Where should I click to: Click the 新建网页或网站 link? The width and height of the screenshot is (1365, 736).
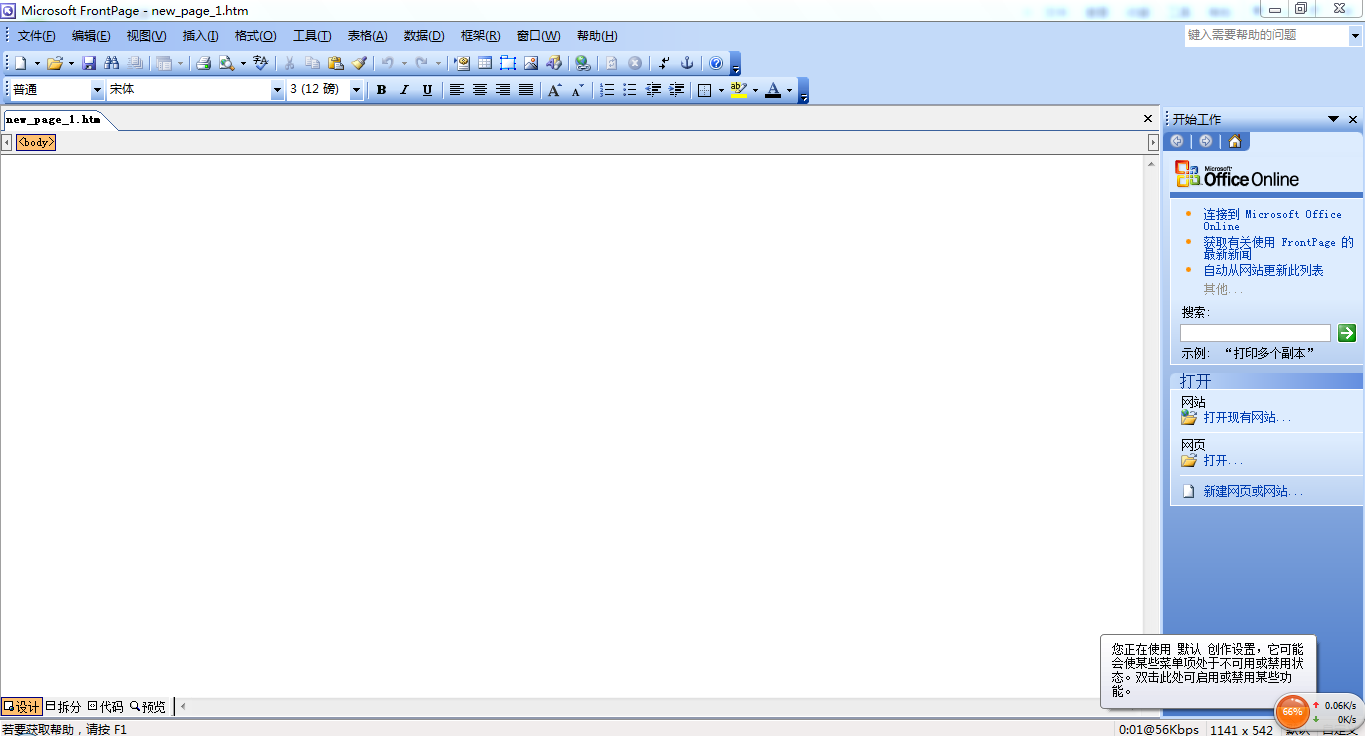coord(1253,490)
